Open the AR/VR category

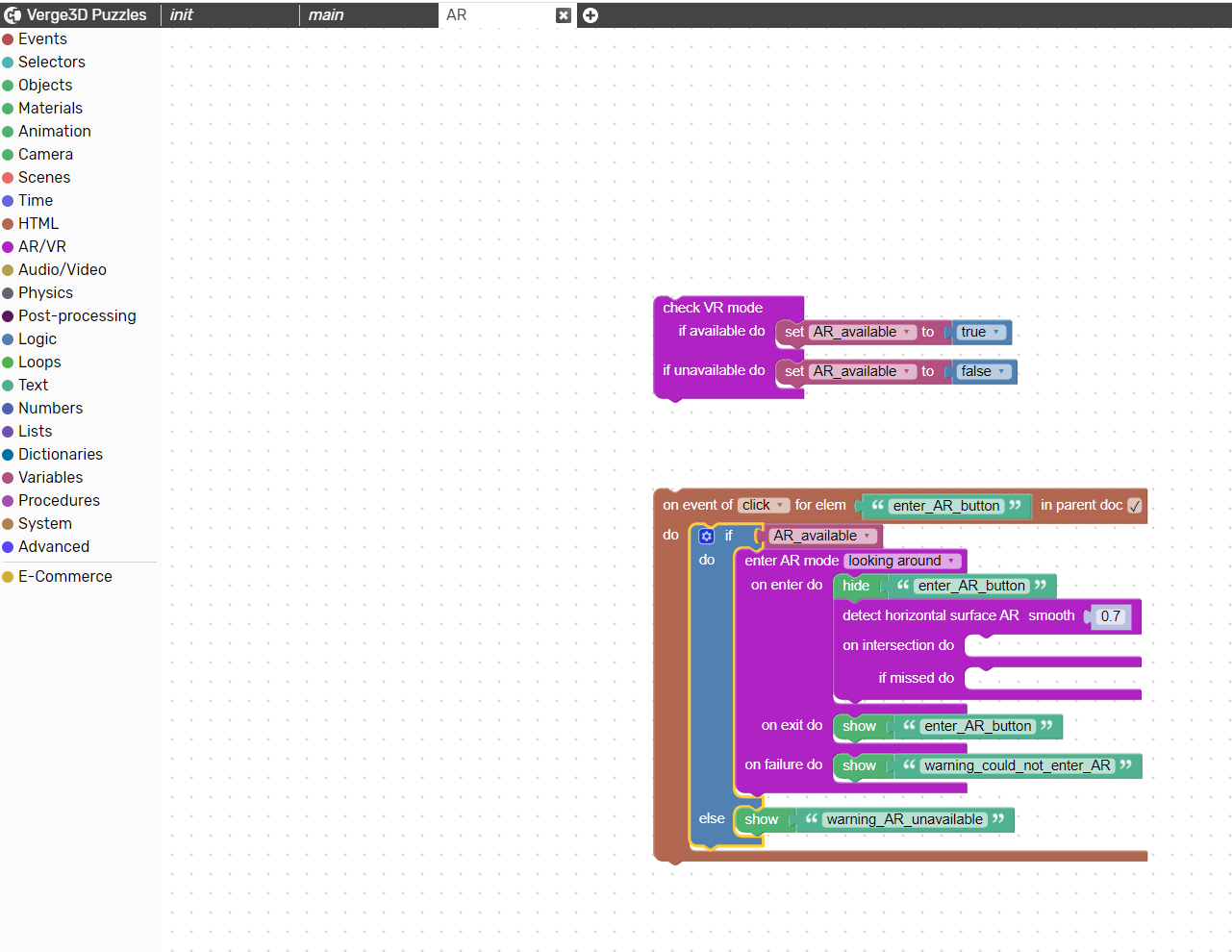[42, 246]
